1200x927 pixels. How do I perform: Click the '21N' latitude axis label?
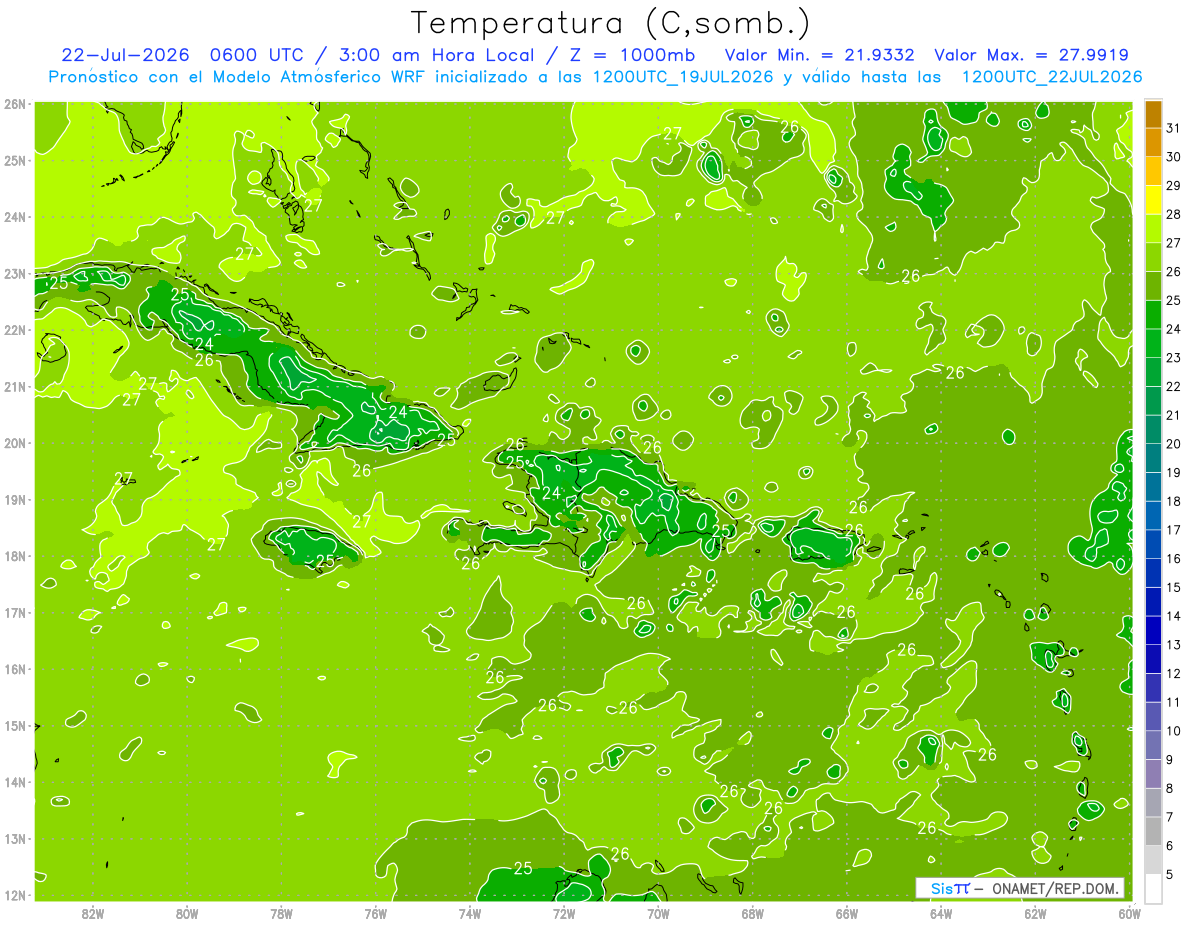pyautogui.click(x=15, y=387)
